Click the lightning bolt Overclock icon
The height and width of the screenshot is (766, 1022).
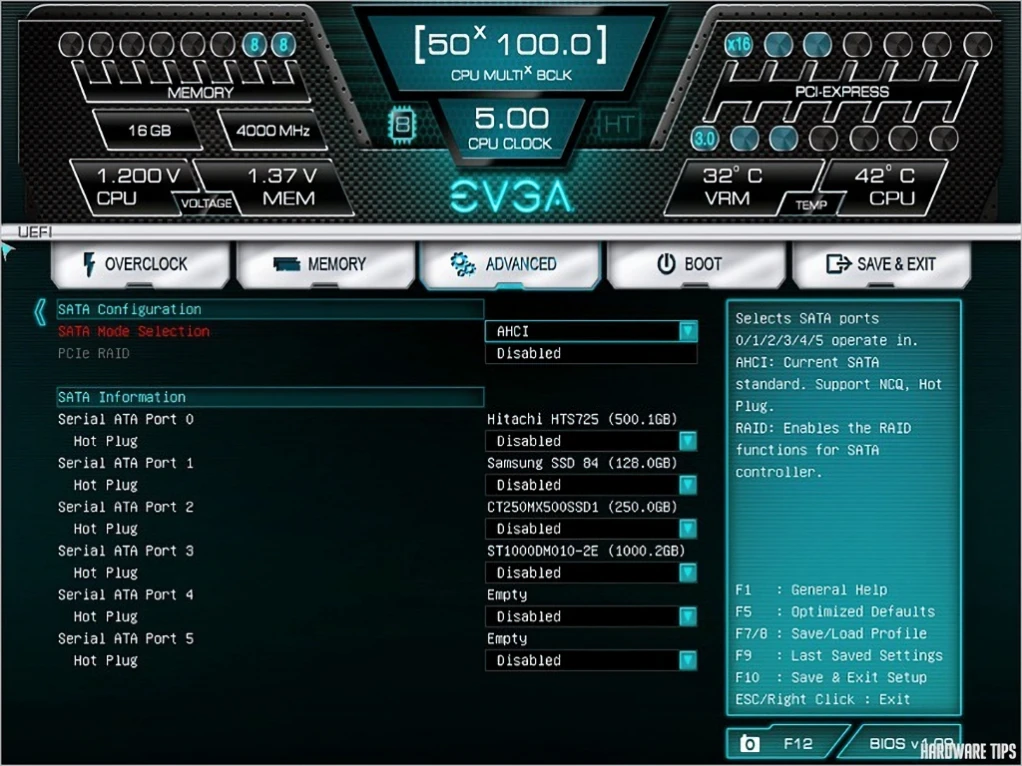(89, 264)
